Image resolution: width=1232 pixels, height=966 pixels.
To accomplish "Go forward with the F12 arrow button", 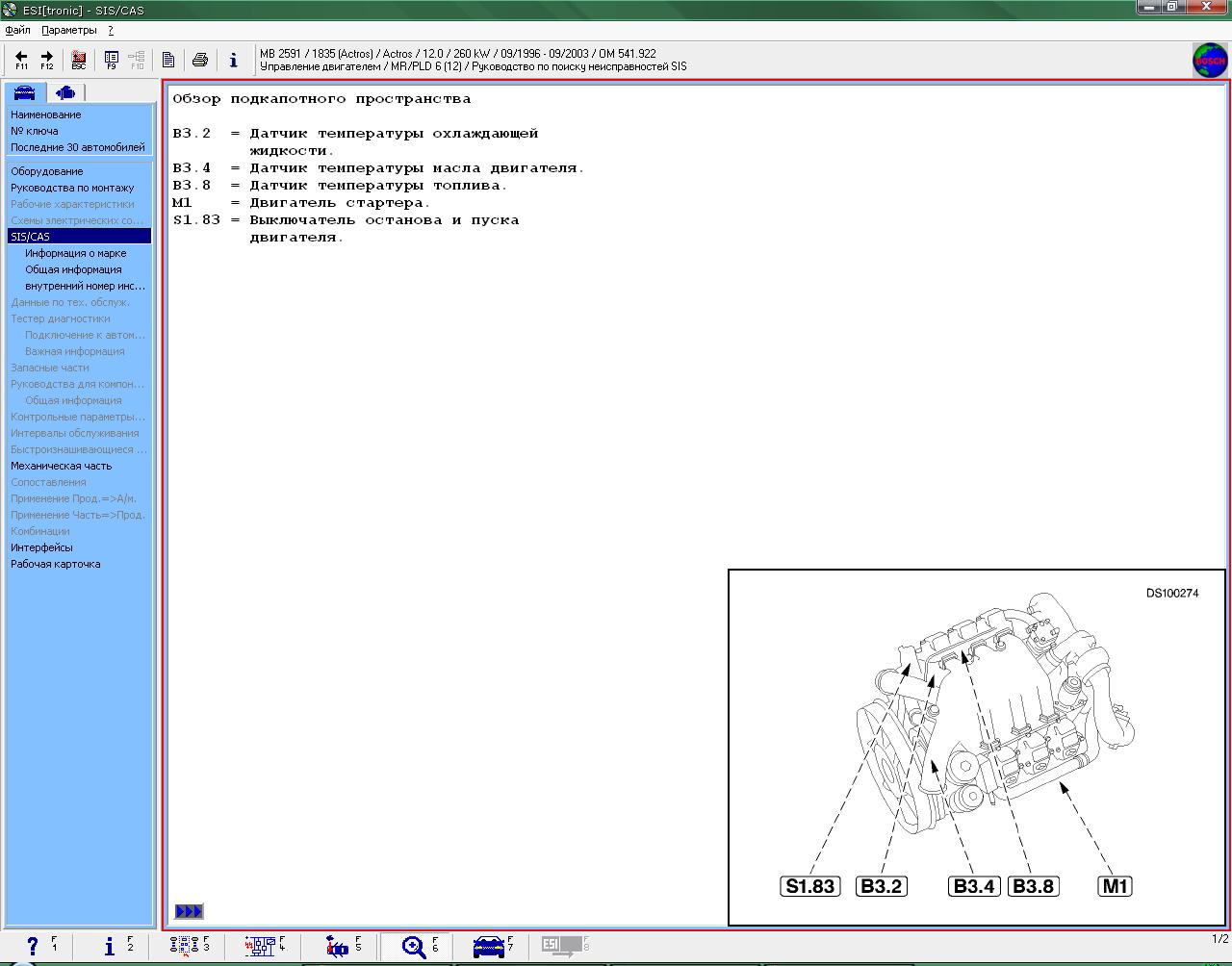I will (46, 60).
